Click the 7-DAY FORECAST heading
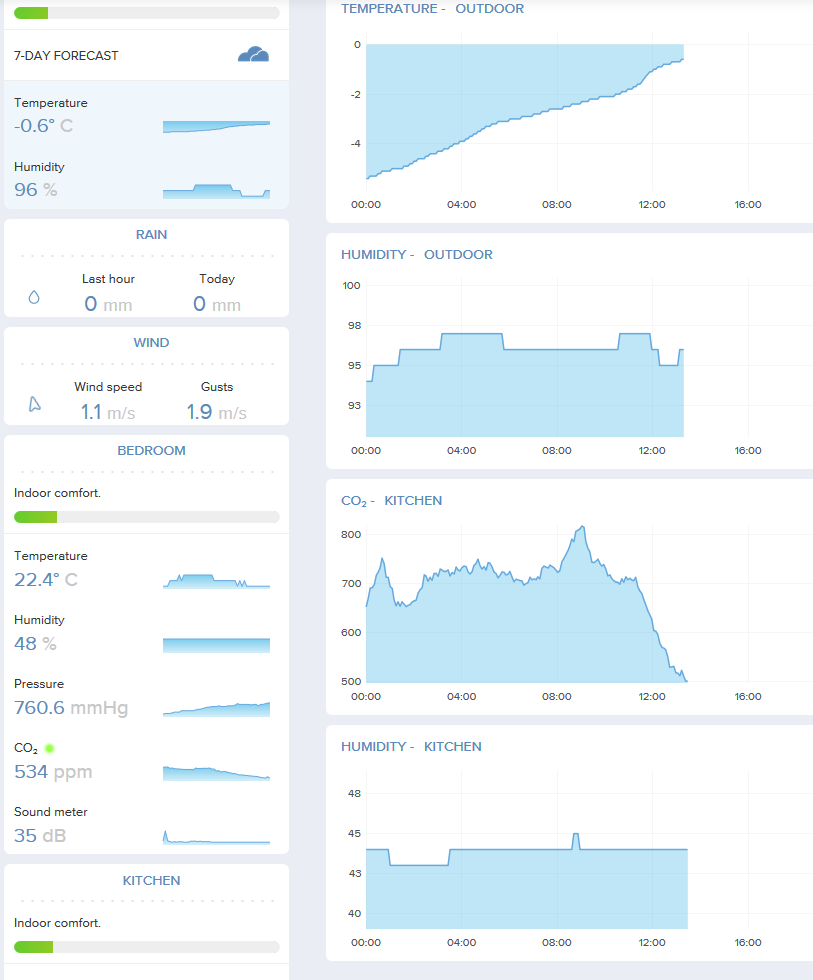The height and width of the screenshot is (980, 813). 66,56
